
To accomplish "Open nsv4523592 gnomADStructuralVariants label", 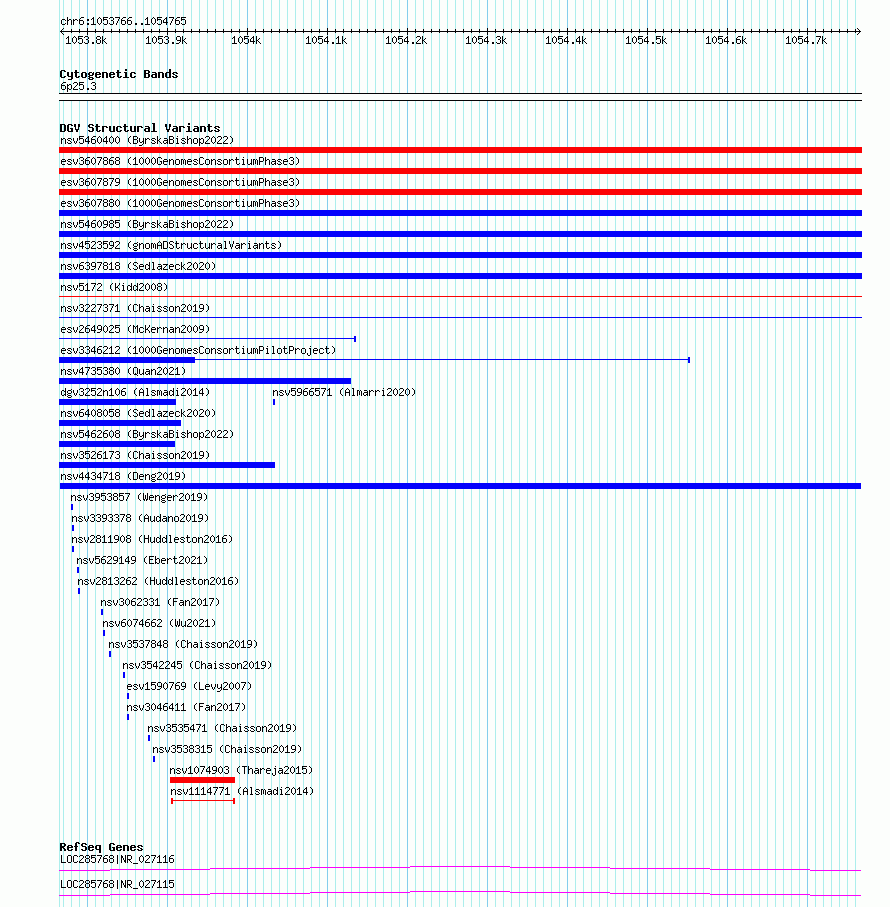I will coord(171,245).
